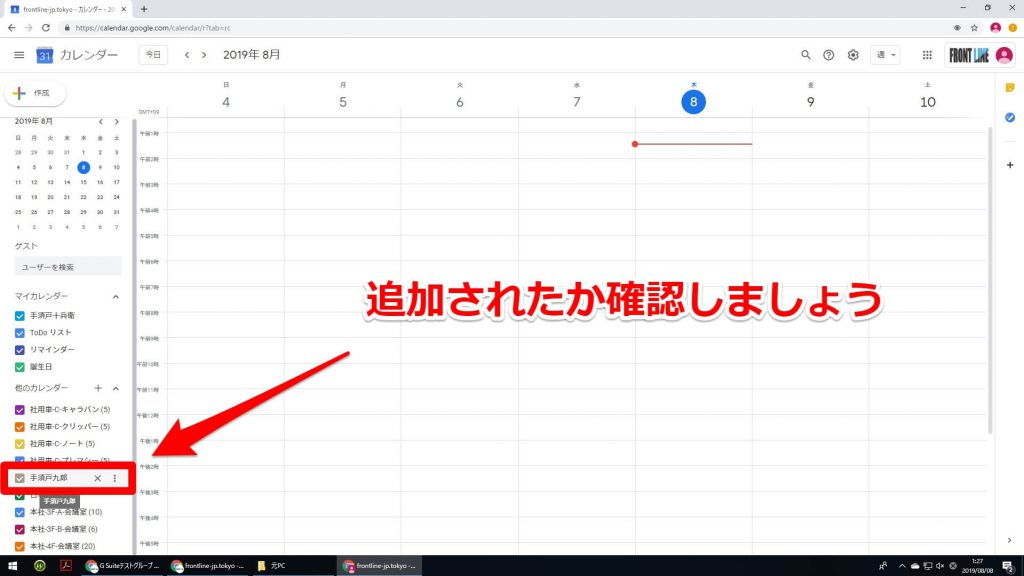Image resolution: width=1024 pixels, height=576 pixels.
Task: Open Adobe Acrobat taskbar icon
Action: [66, 566]
